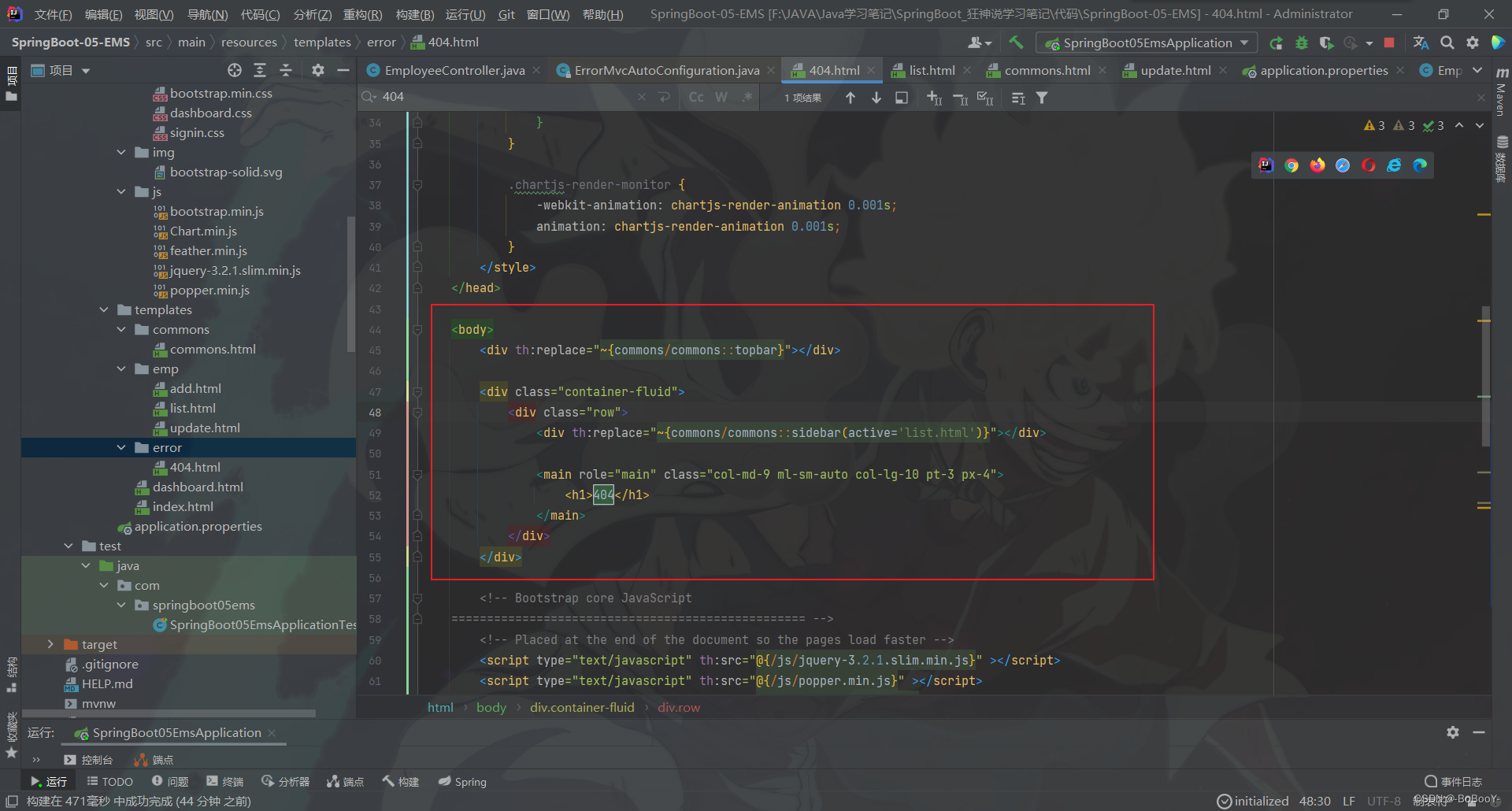Toggle Match Case (Cc) in search bar
1512x811 pixels.
pyautogui.click(x=696, y=98)
